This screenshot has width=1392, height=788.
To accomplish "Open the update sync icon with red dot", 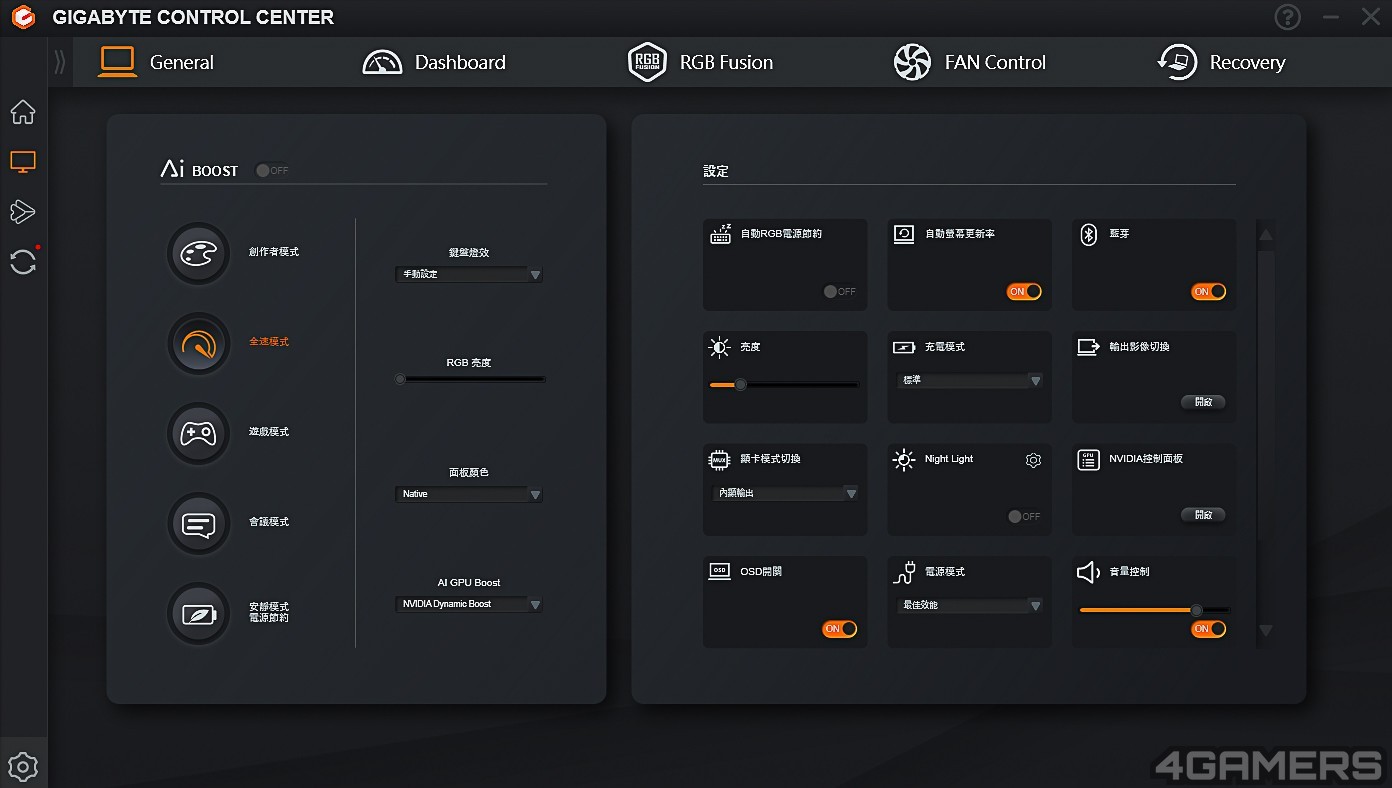I will point(23,261).
